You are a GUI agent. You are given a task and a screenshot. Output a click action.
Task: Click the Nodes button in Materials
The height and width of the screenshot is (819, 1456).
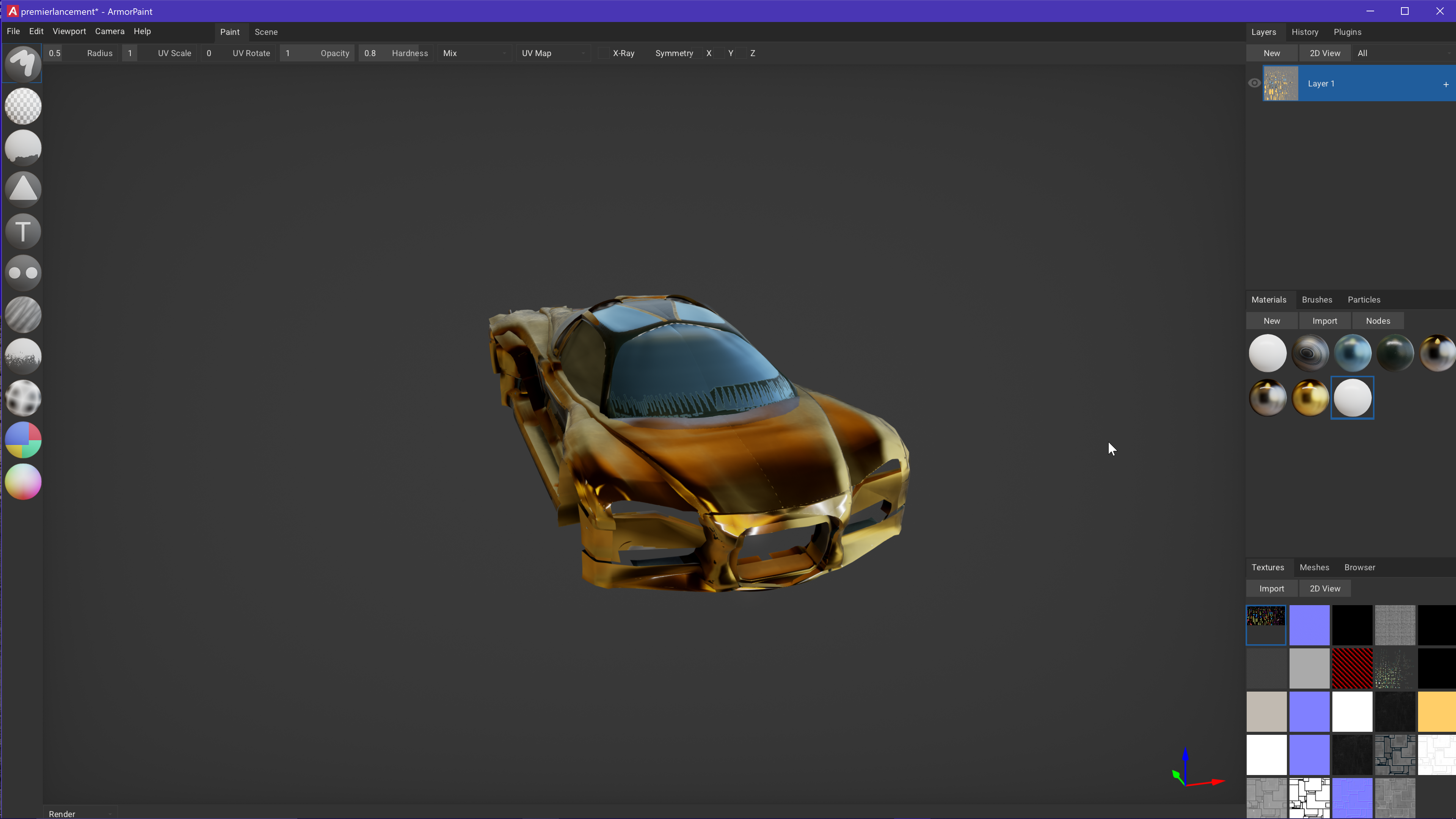click(1378, 321)
